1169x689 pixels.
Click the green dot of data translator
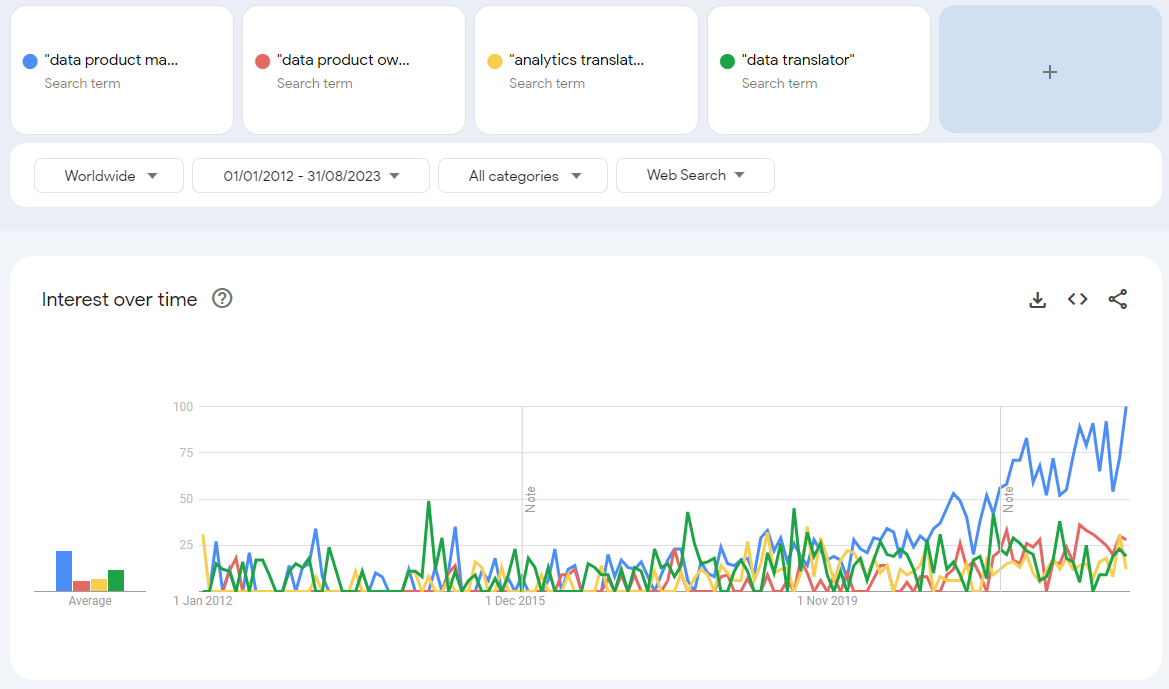click(727, 61)
